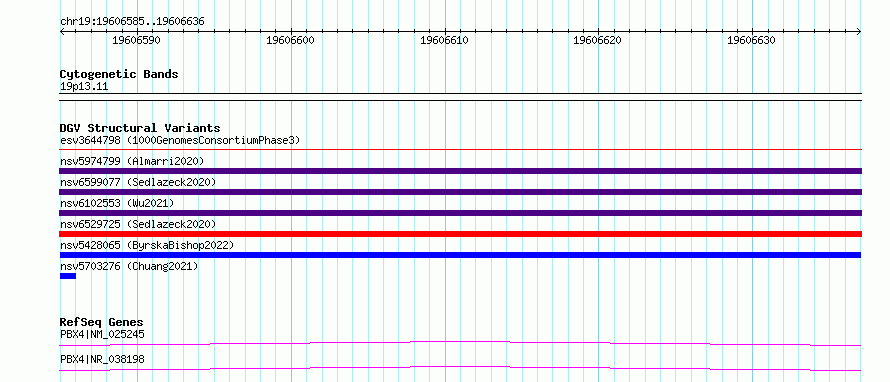Click the purple nsv6599077 variant bar

460,192
